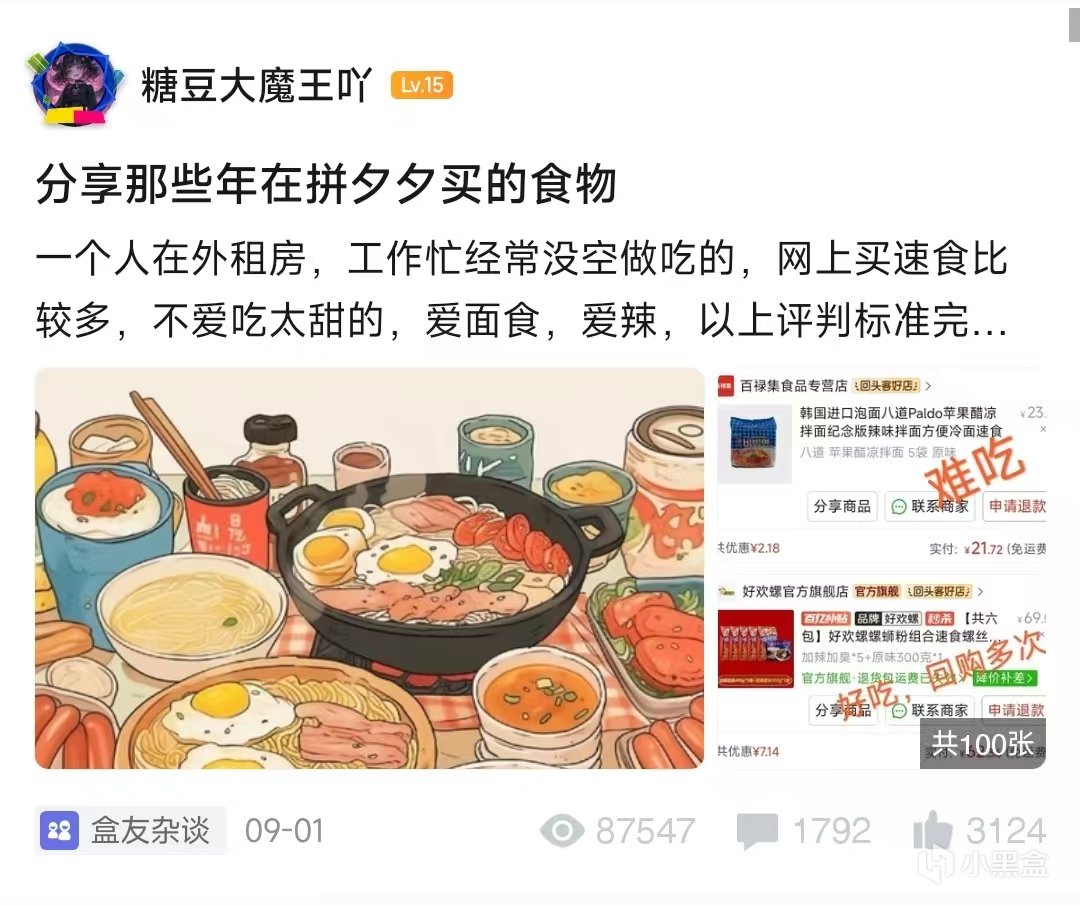Viewport: 1080px width, 906px height.
Task: Tap the Lv.15 level badge
Action: pyautogui.click(x=422, y=85)
